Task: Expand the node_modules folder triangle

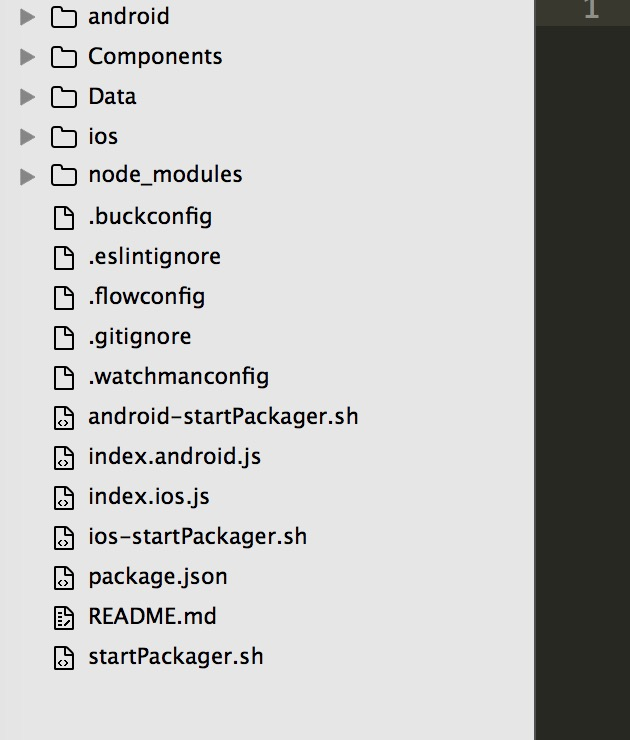Action: click(x=27, y=176)
